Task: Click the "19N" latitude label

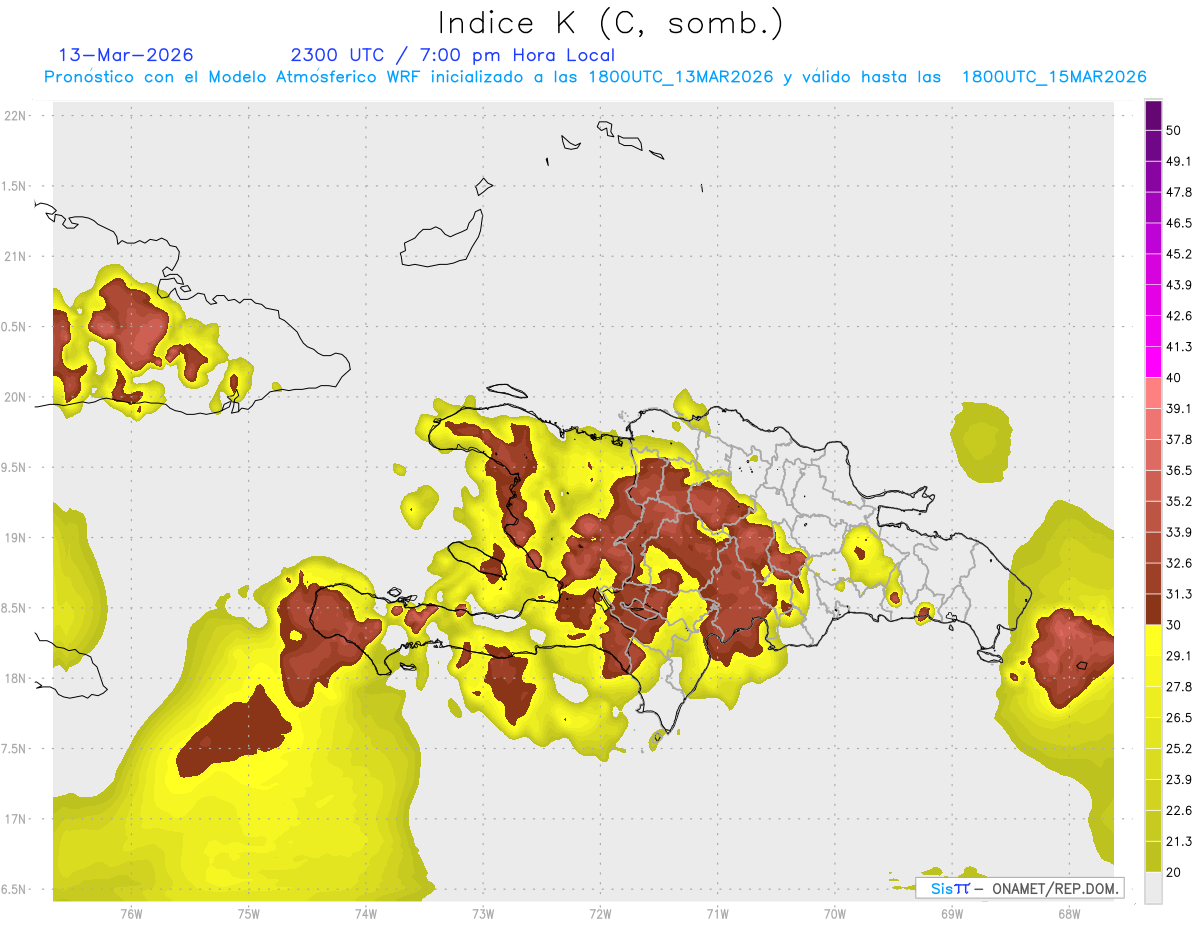Action: [16, 538]
